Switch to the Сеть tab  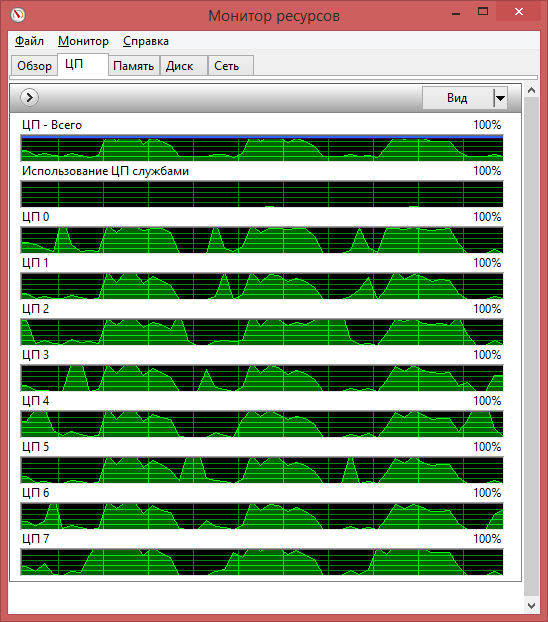(231, 66)
